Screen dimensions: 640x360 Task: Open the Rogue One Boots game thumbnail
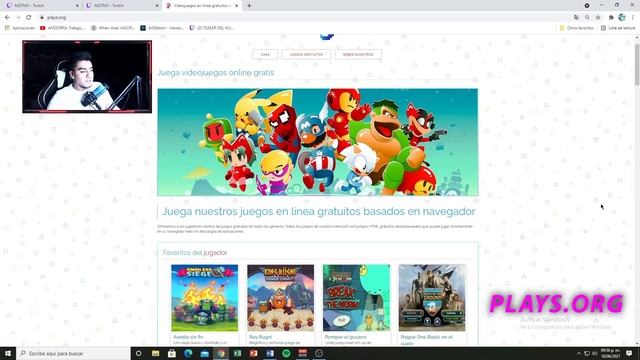tap(432, 298)
